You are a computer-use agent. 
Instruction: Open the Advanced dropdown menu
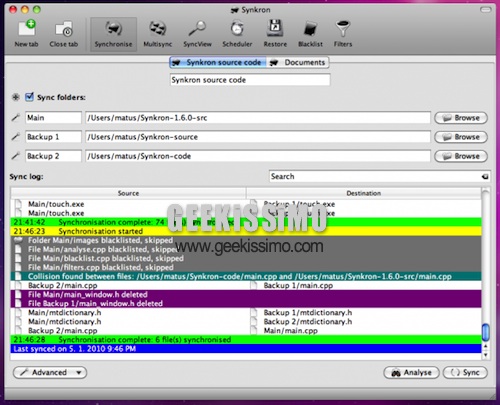pyautogui.click(x=50, y=372)
